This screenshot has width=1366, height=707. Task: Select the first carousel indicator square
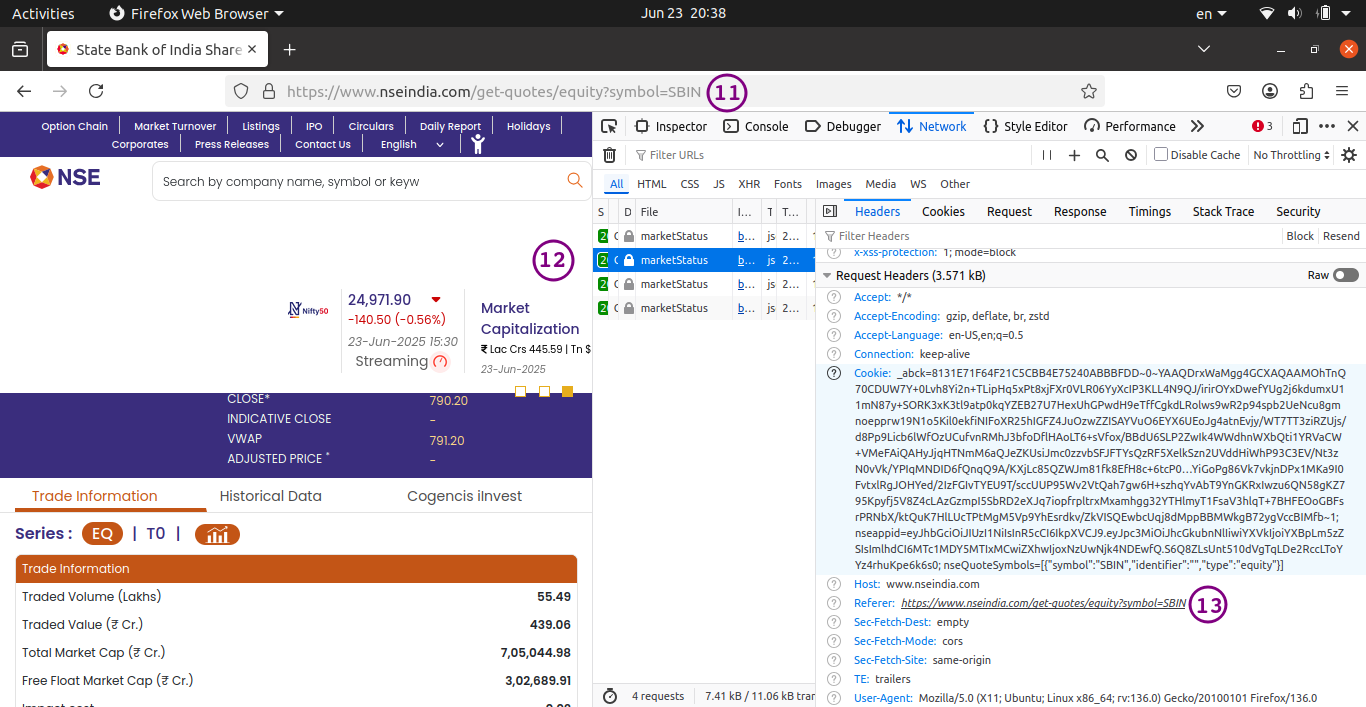point(520,391)
